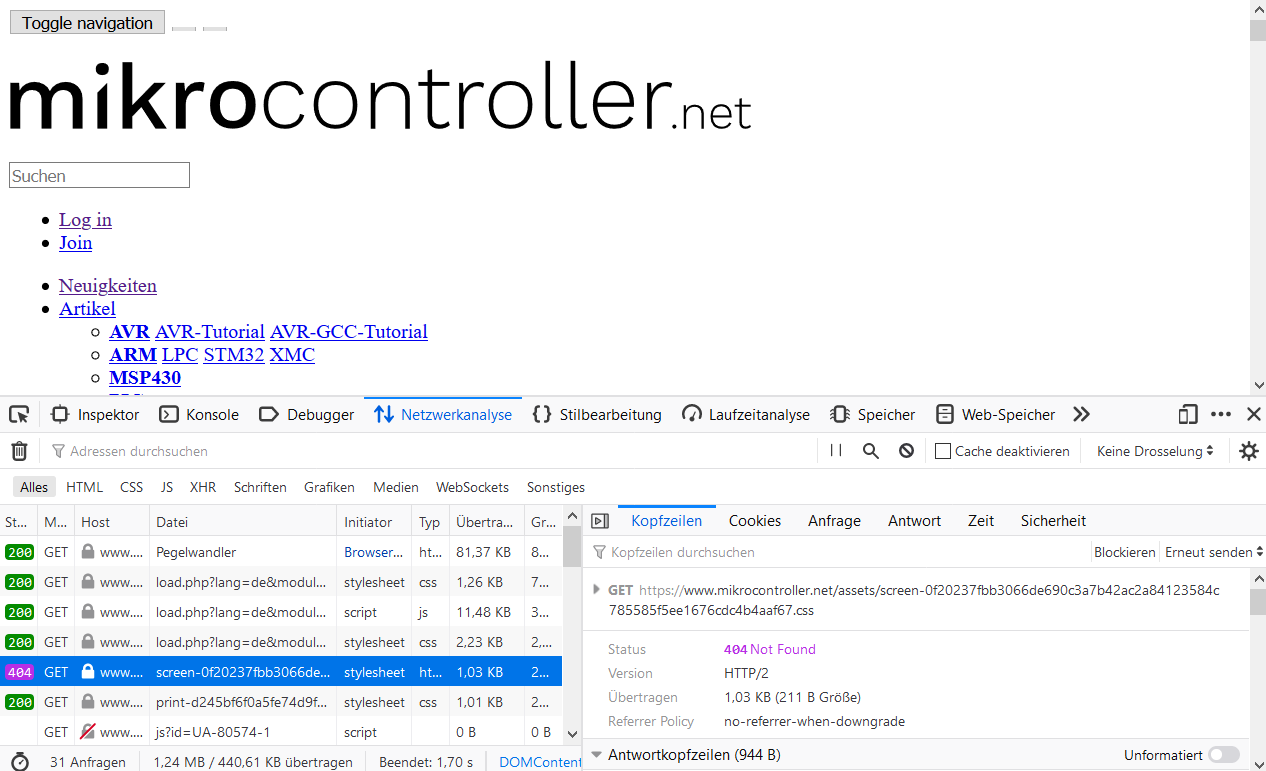Open request blocking icon

pos(906,451)
